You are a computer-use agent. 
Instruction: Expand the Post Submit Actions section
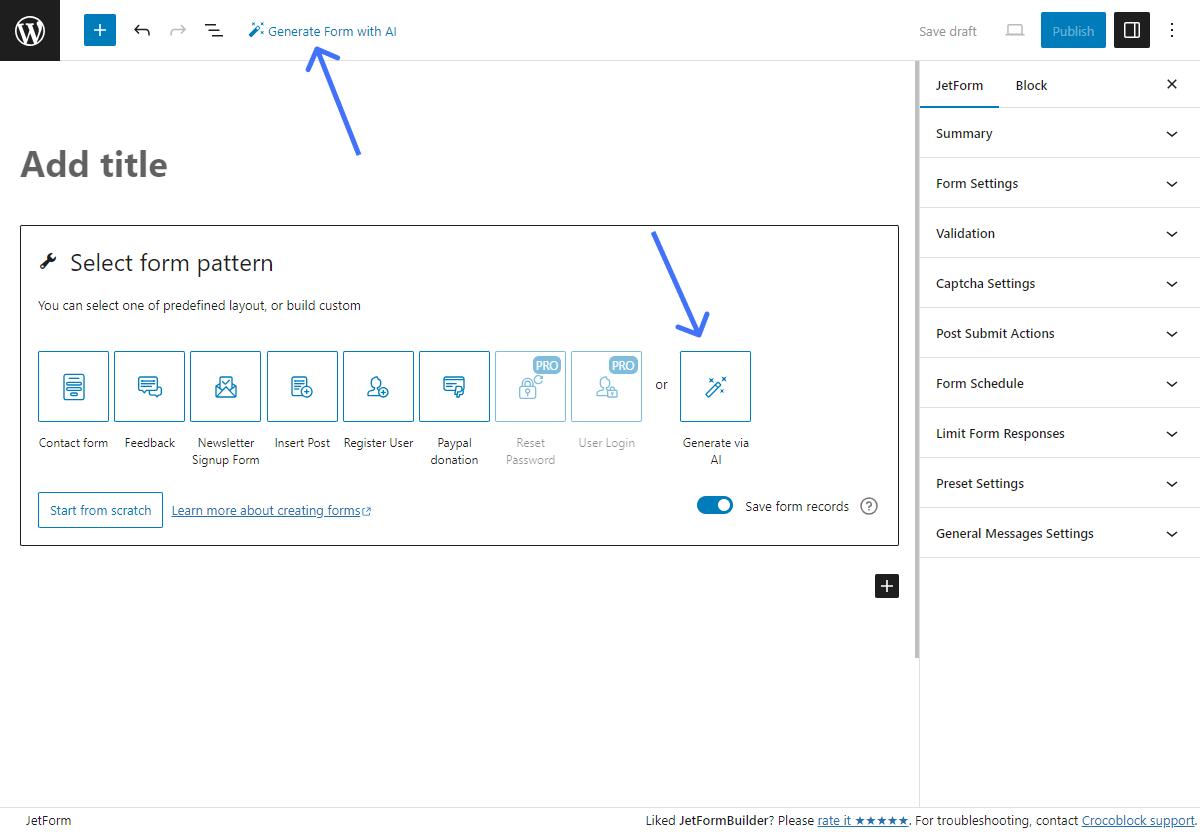click(1059, 333)
